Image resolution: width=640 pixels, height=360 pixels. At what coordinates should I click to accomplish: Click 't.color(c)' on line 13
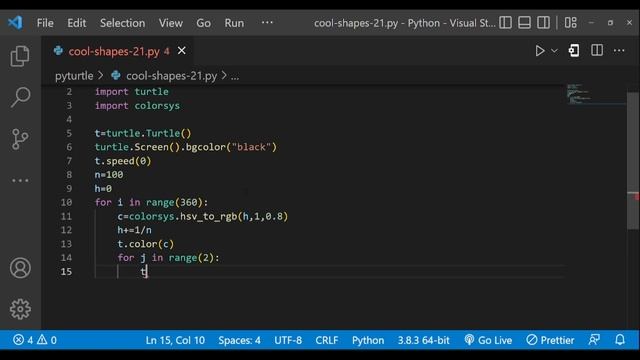(146, 244)
